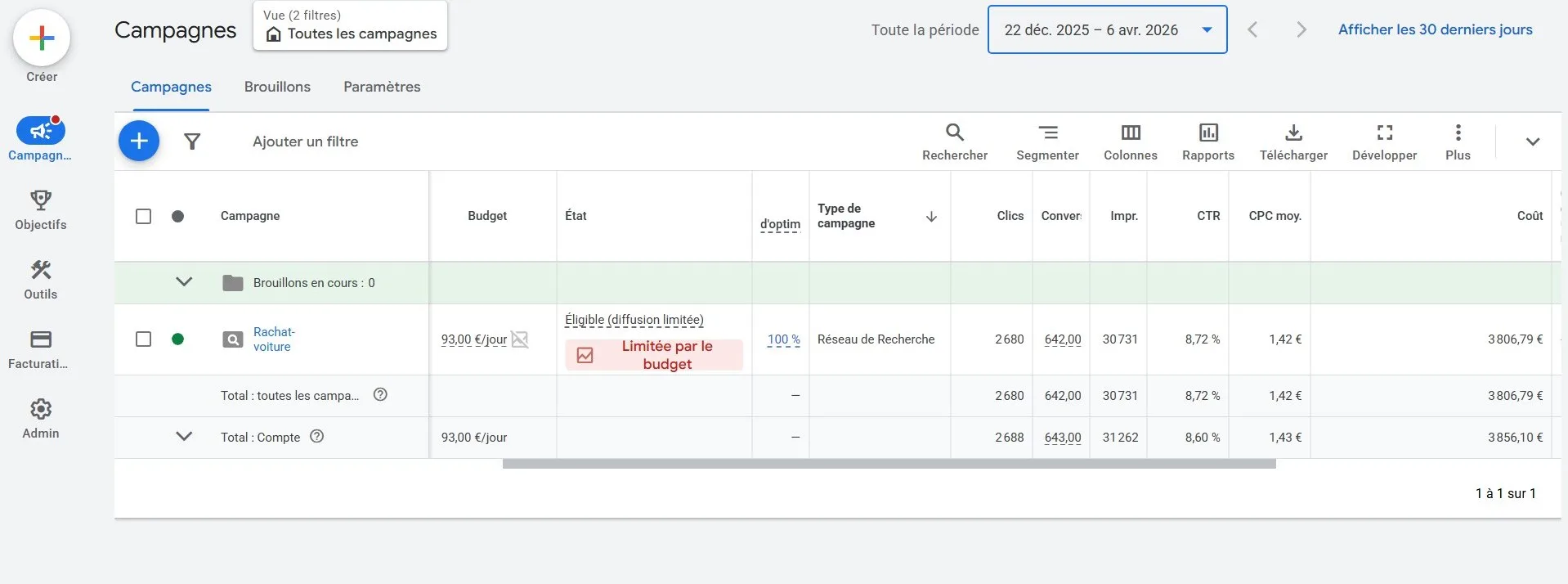
Task: Expand the Total Compte row
Action: point(184,436)
